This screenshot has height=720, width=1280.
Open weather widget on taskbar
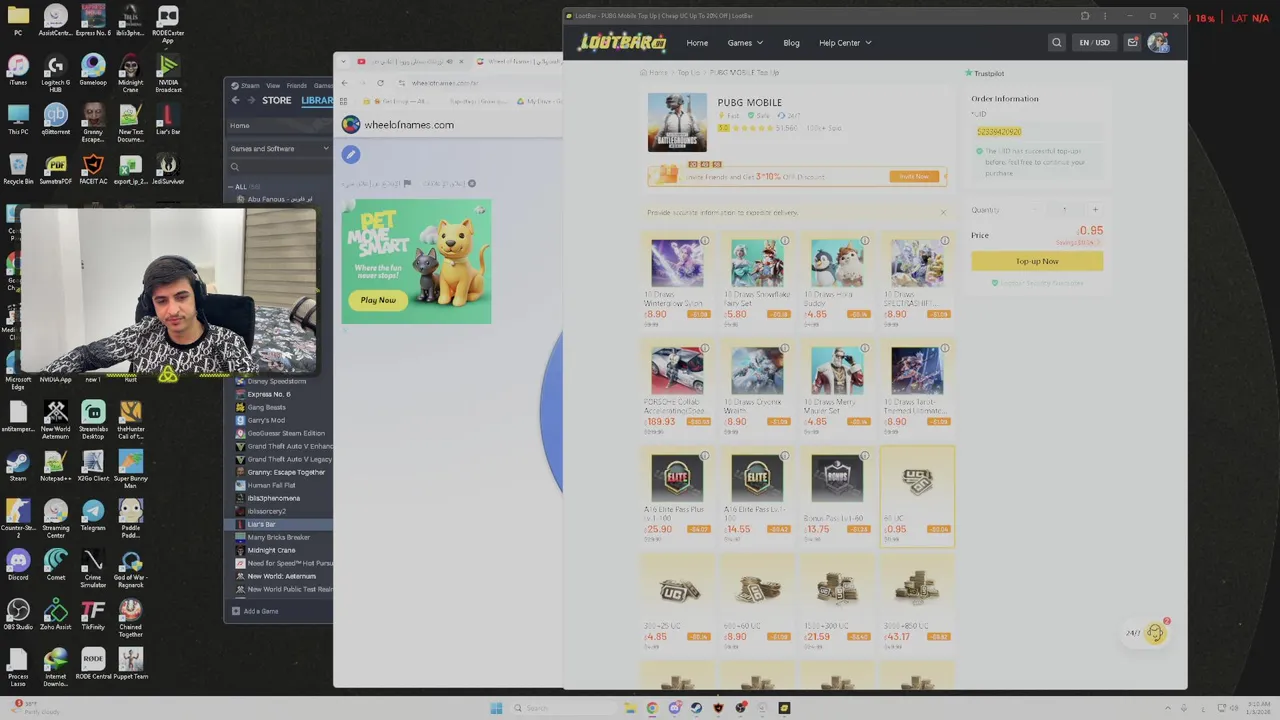click(x=36, y=707)
